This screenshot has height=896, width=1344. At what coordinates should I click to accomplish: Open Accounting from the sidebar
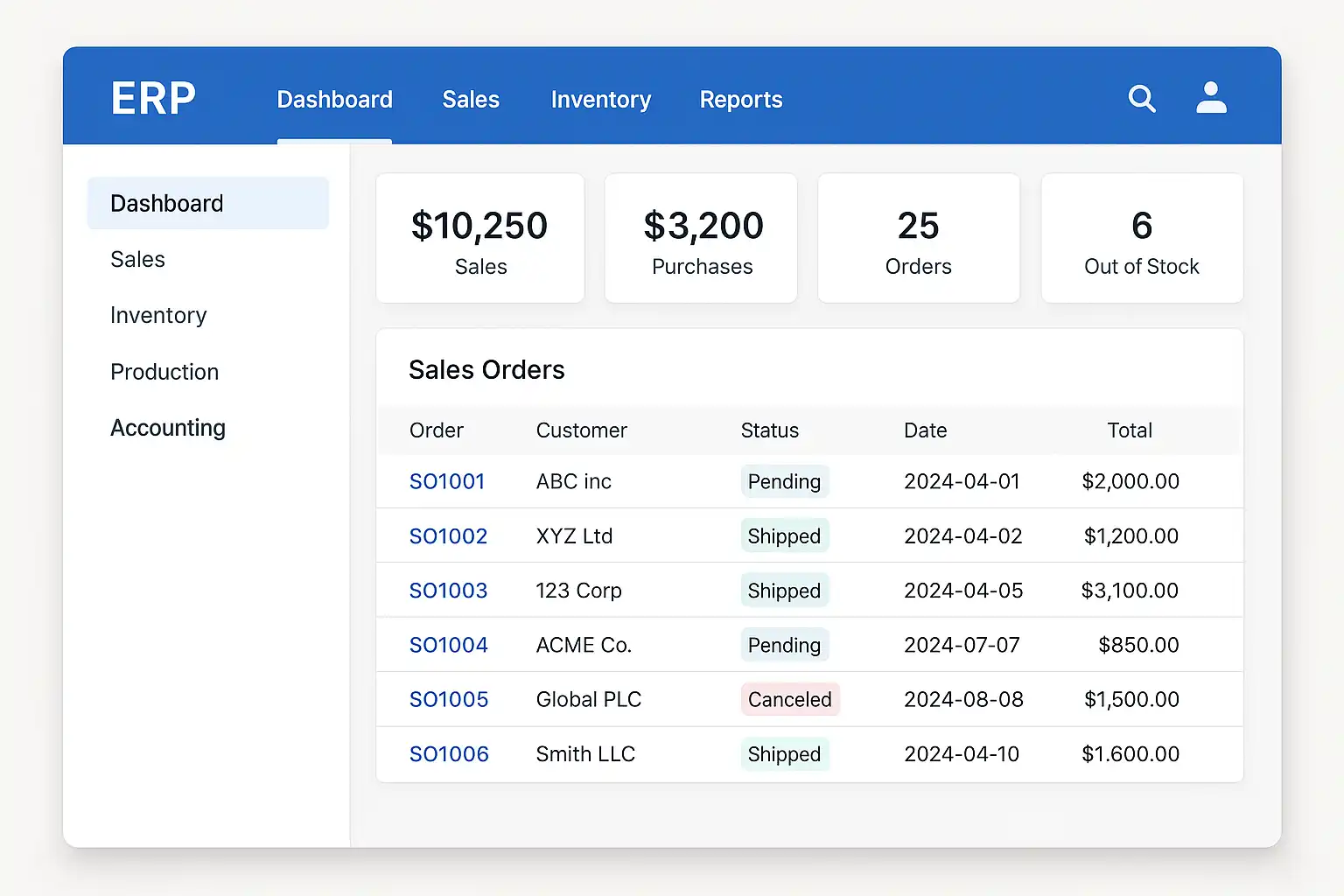[x=168, y=428]
